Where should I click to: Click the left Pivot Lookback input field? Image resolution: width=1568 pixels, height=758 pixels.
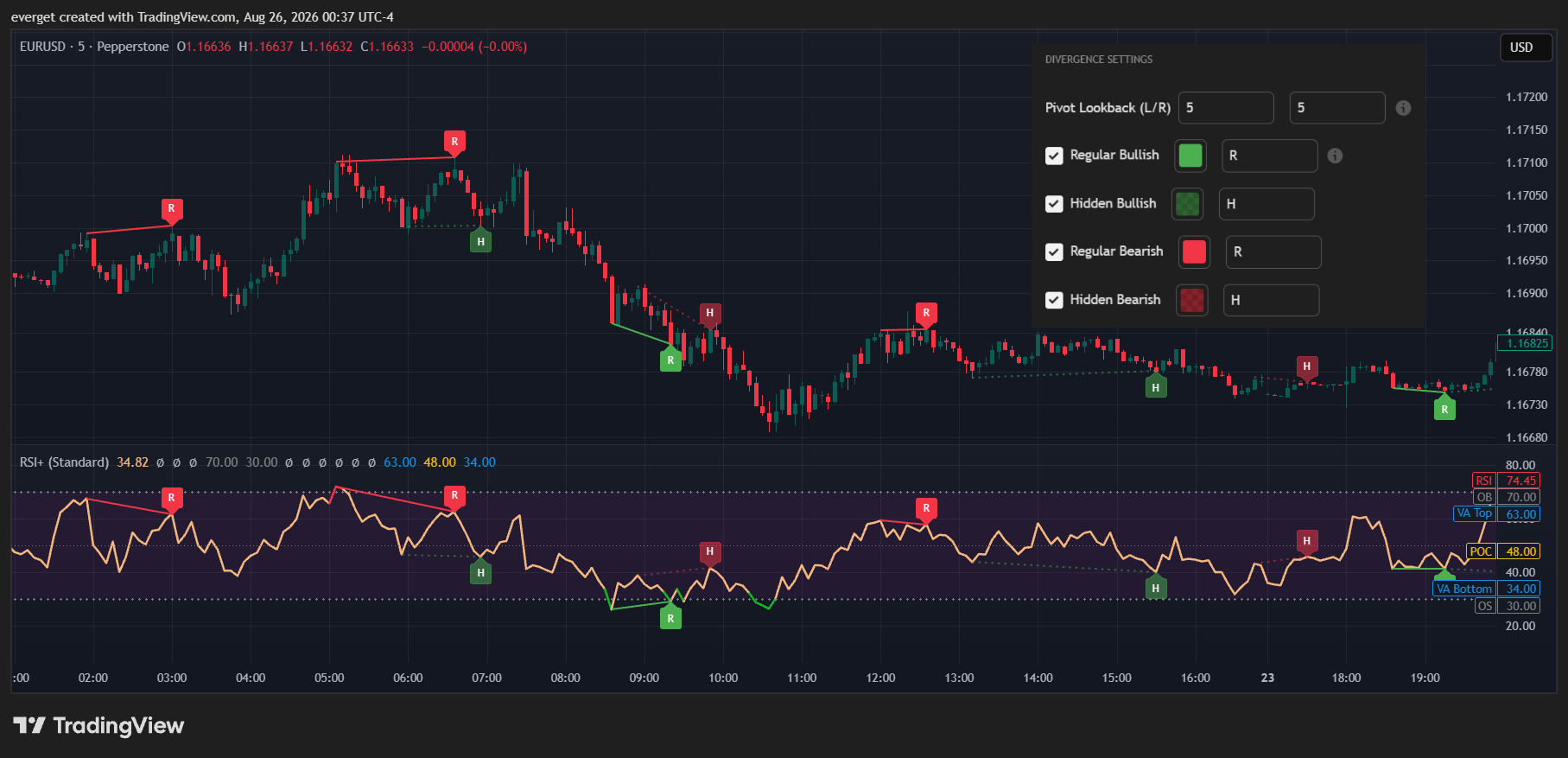[x=1226, y=108]
